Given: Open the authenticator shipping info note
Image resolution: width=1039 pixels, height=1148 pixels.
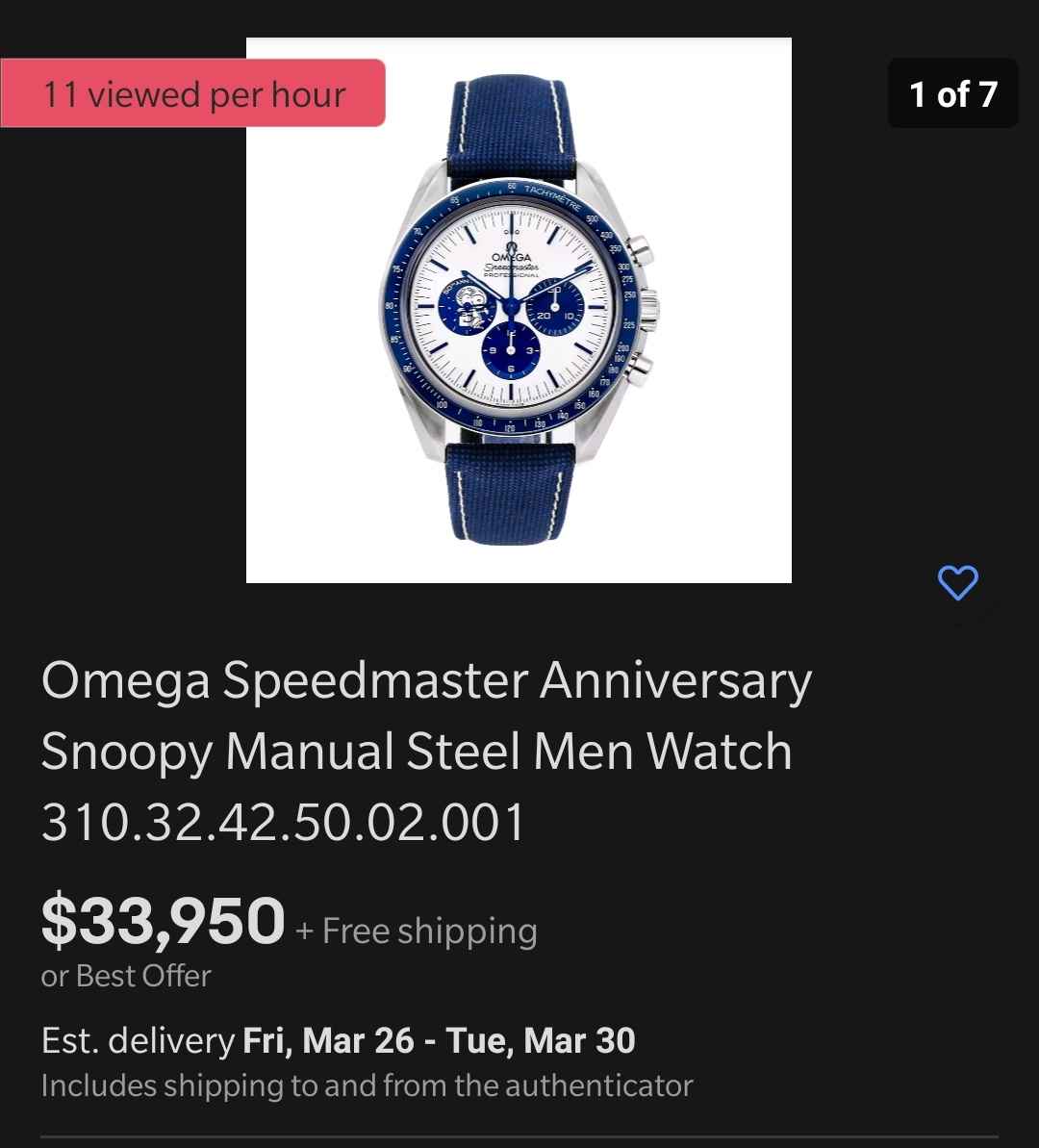Looking at the screenshot, I should click(x=367, y=1085).
